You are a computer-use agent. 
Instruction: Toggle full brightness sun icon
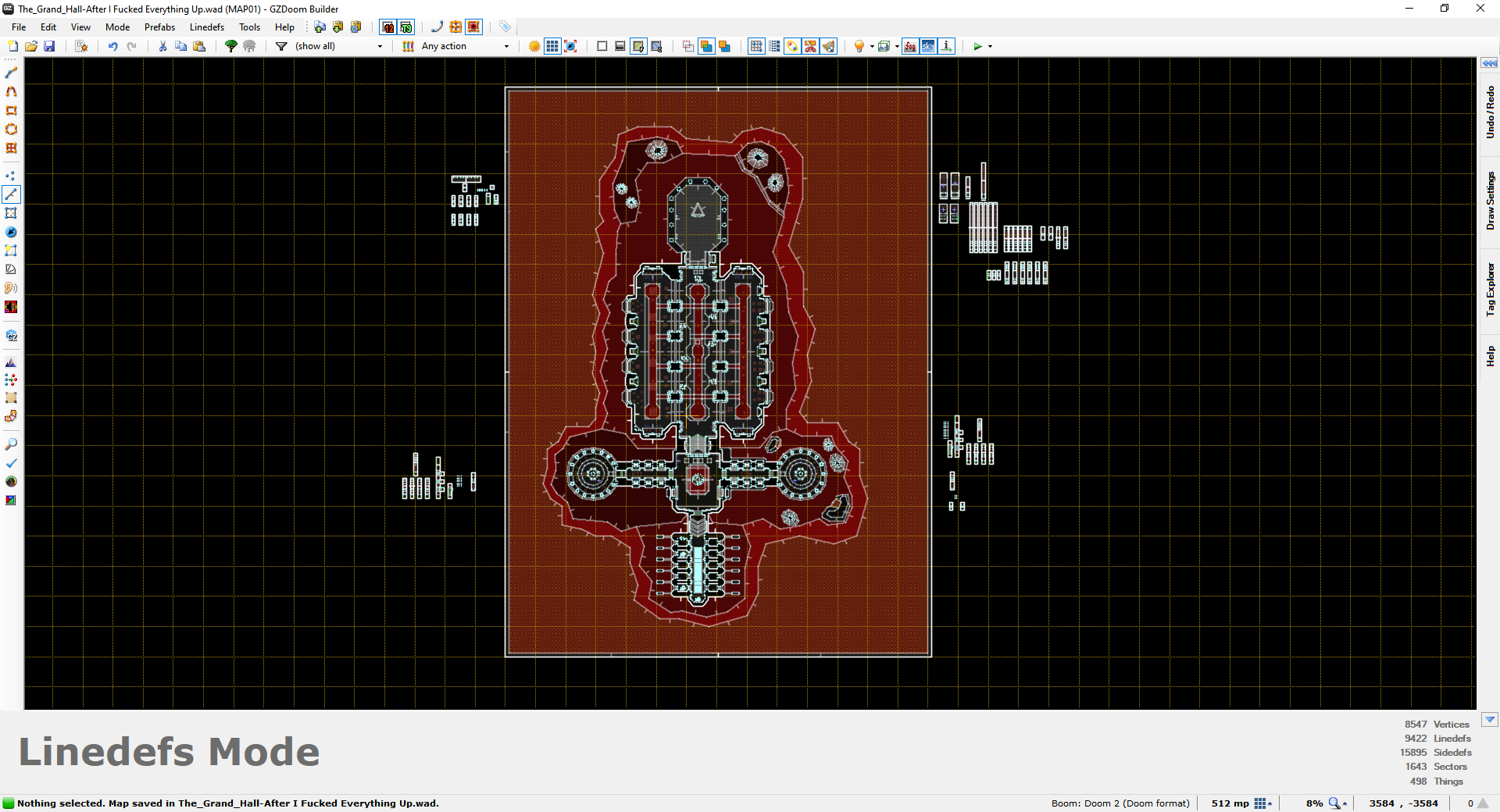pos(534,46)
